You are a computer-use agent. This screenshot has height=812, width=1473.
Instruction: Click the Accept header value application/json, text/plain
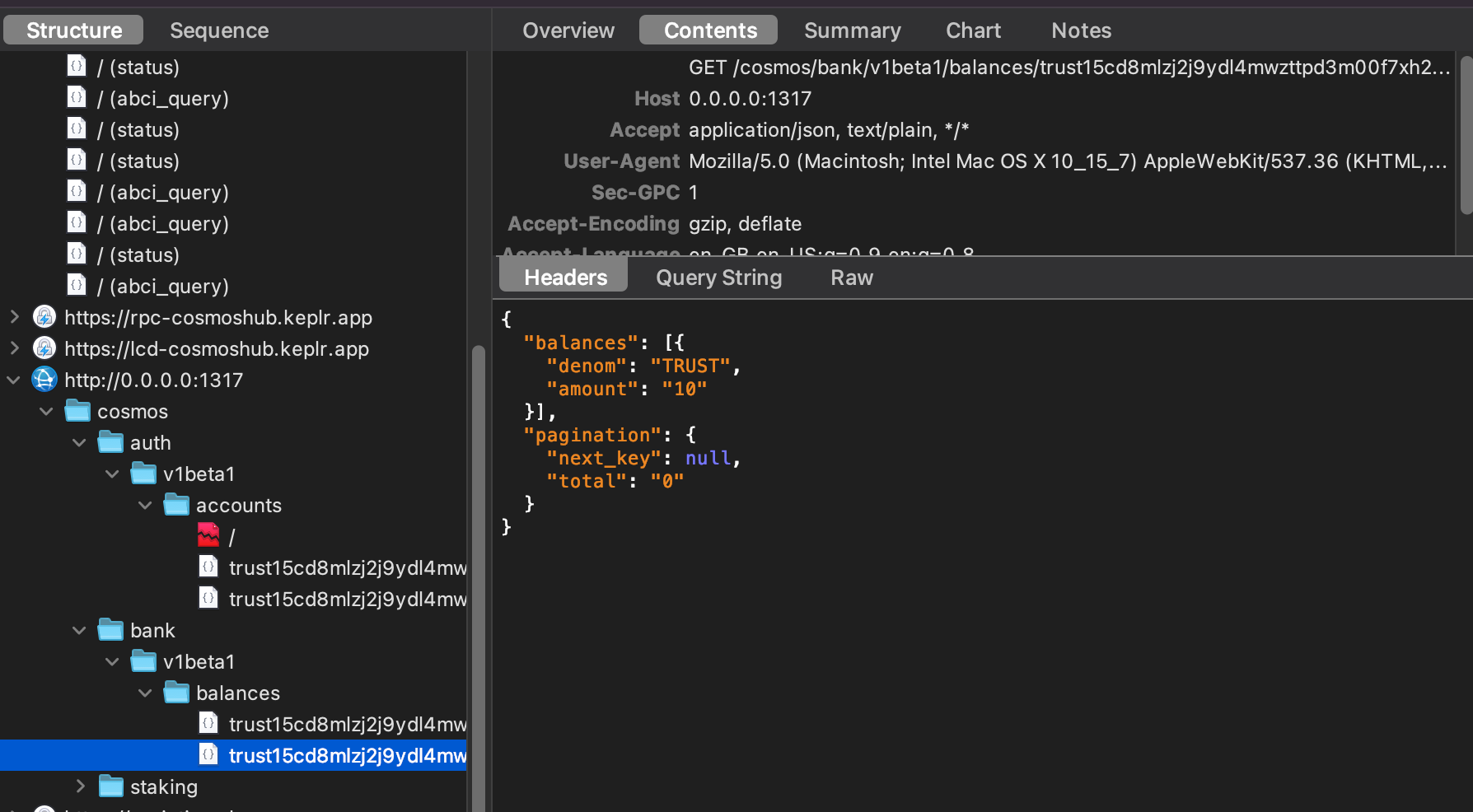coord(829,129)
